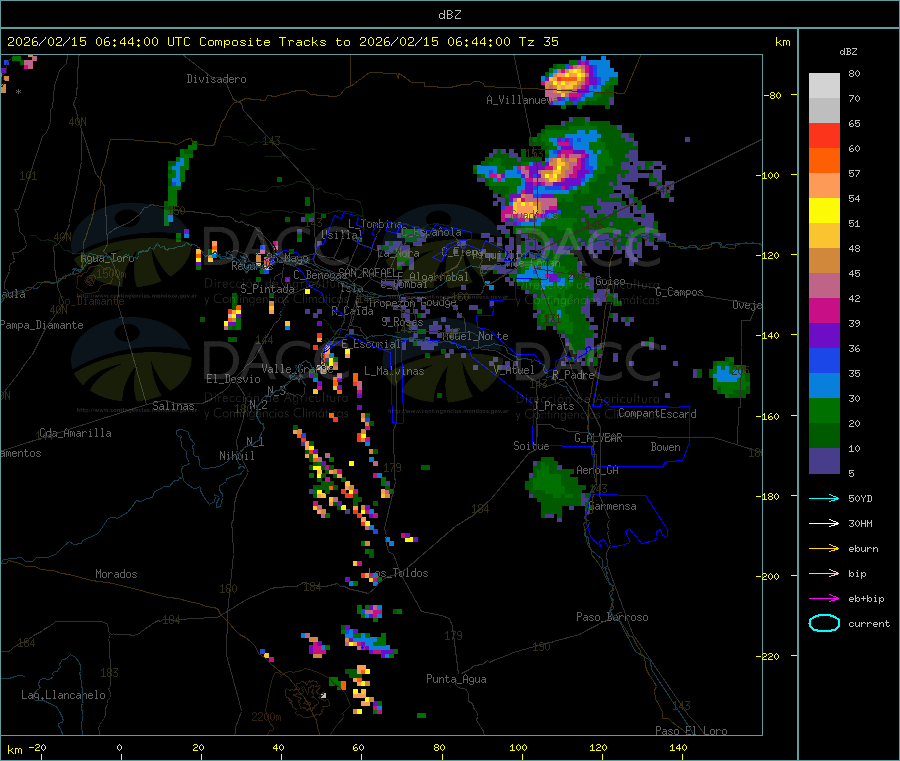
Task: Click the S_Pintada label
Action: coord(267,289)
